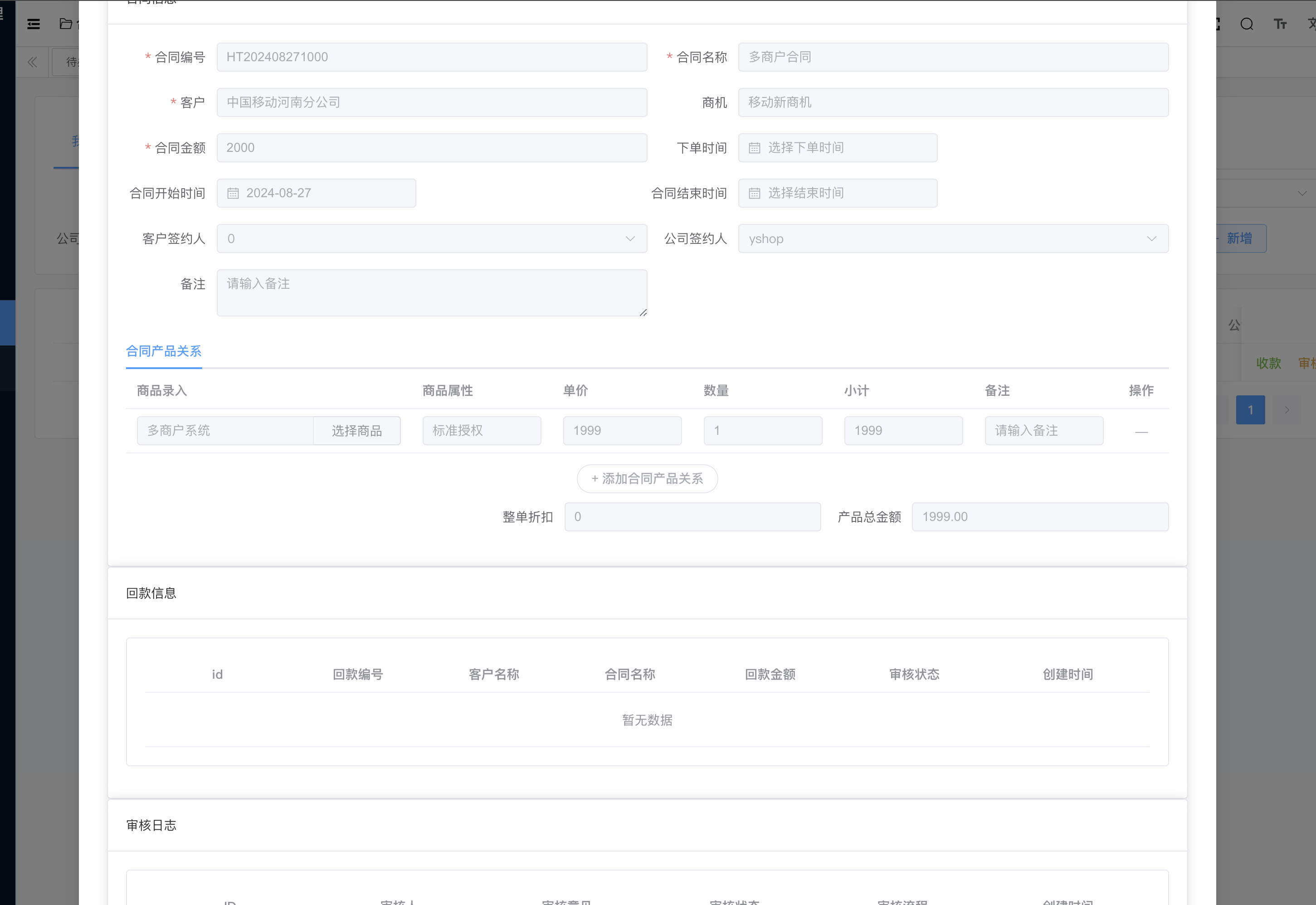
Task: Click calendar icon in 合同结束时间 field
Action: point(754,193)
